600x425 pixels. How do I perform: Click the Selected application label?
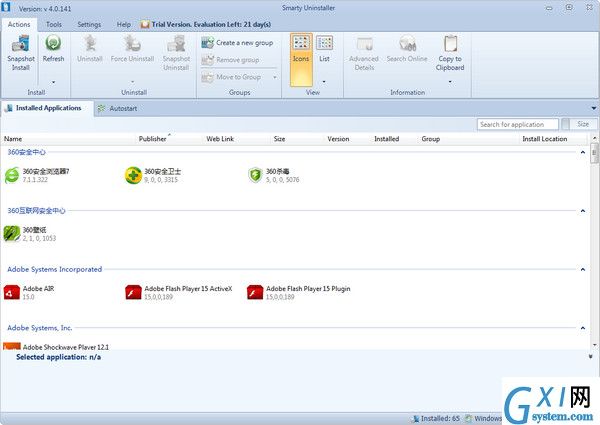point(59,357)
